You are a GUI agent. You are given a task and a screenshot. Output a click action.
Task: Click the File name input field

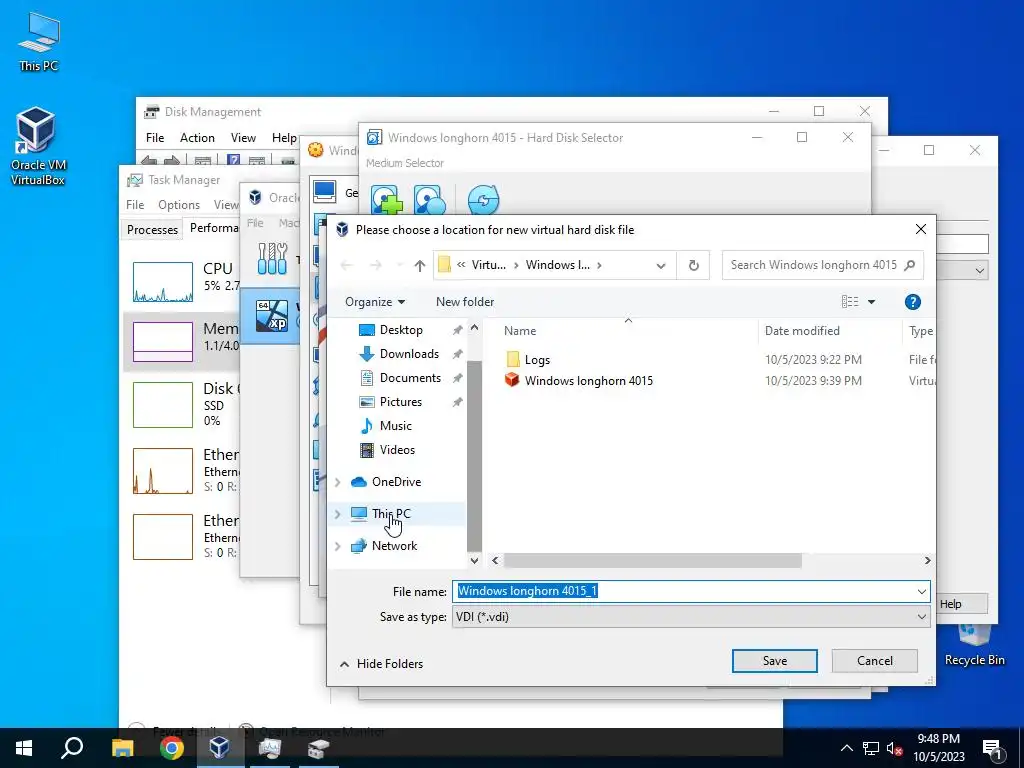point(691,592)
